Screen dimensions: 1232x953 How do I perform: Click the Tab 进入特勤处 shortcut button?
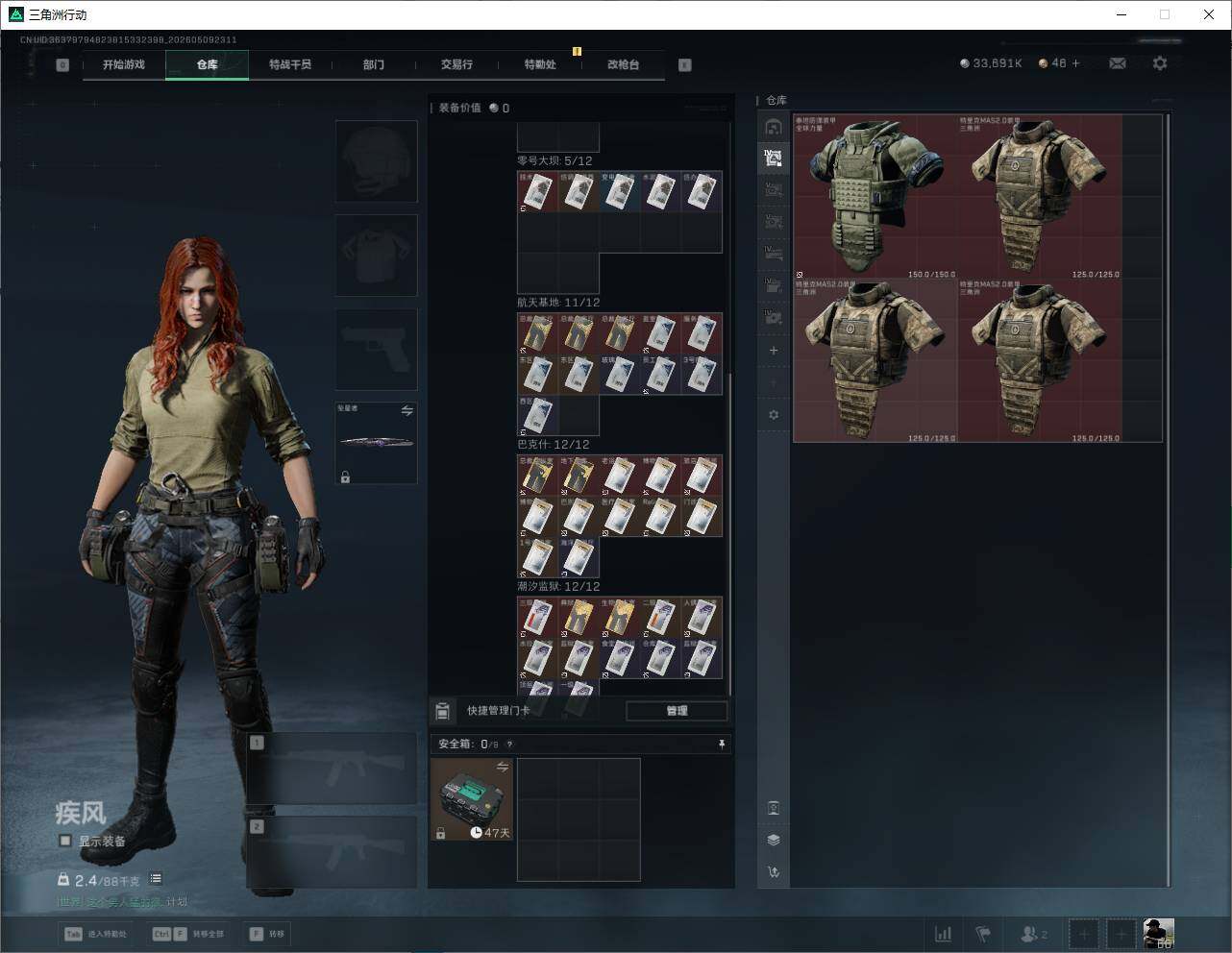coord(95,934)
